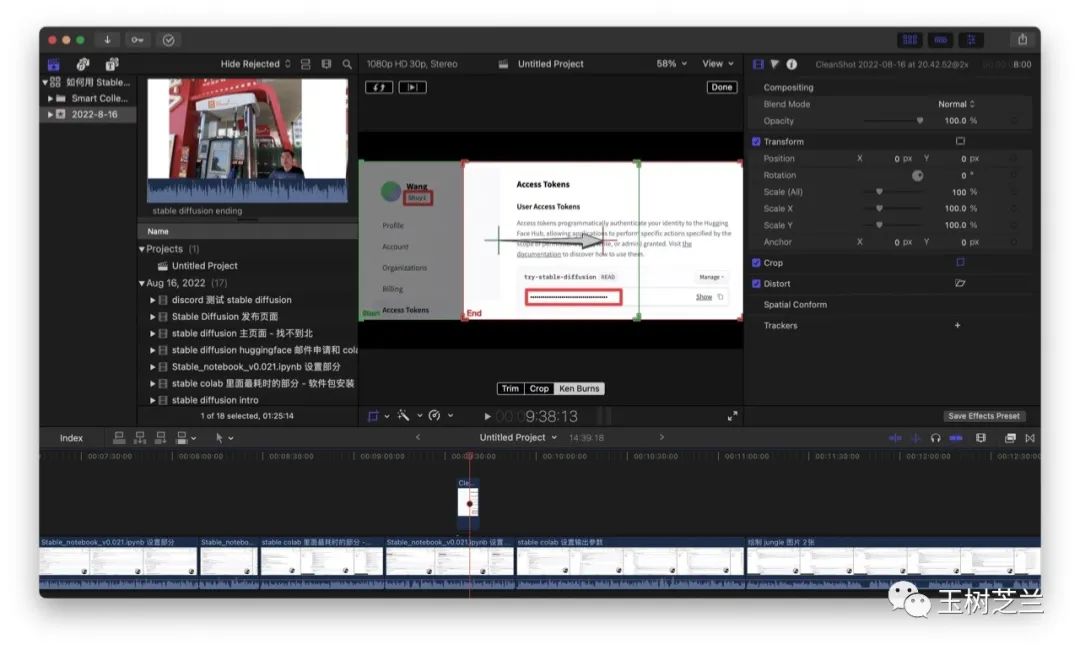Viewport: 1080px width, 650px height.
Task: Click the Ken Burns preview play button
Action: (x=413, y=87)
